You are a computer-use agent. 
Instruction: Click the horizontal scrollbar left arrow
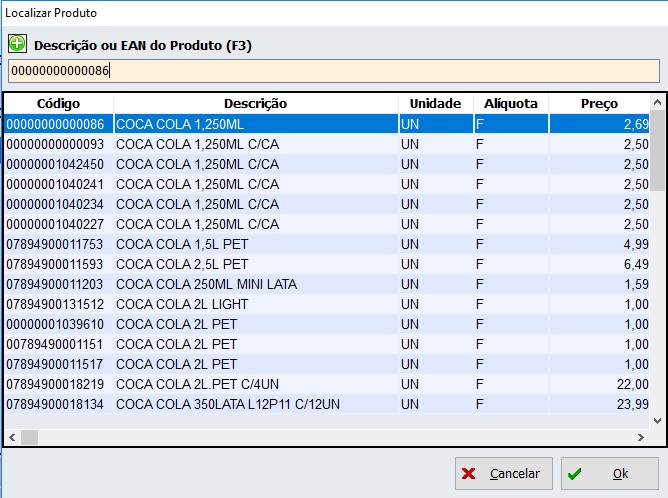pyautogui.click(x=12, y=438)
